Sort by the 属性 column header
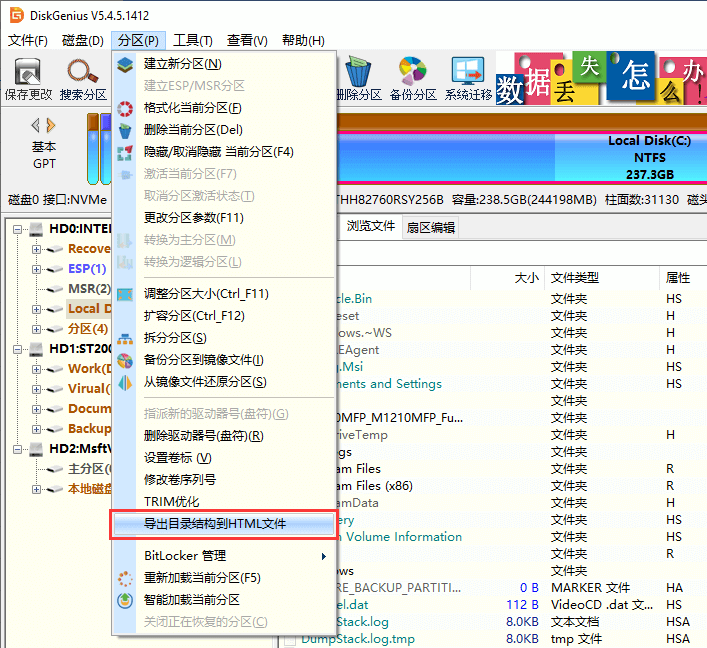This screenshot has width=707, height=648. 683,278
